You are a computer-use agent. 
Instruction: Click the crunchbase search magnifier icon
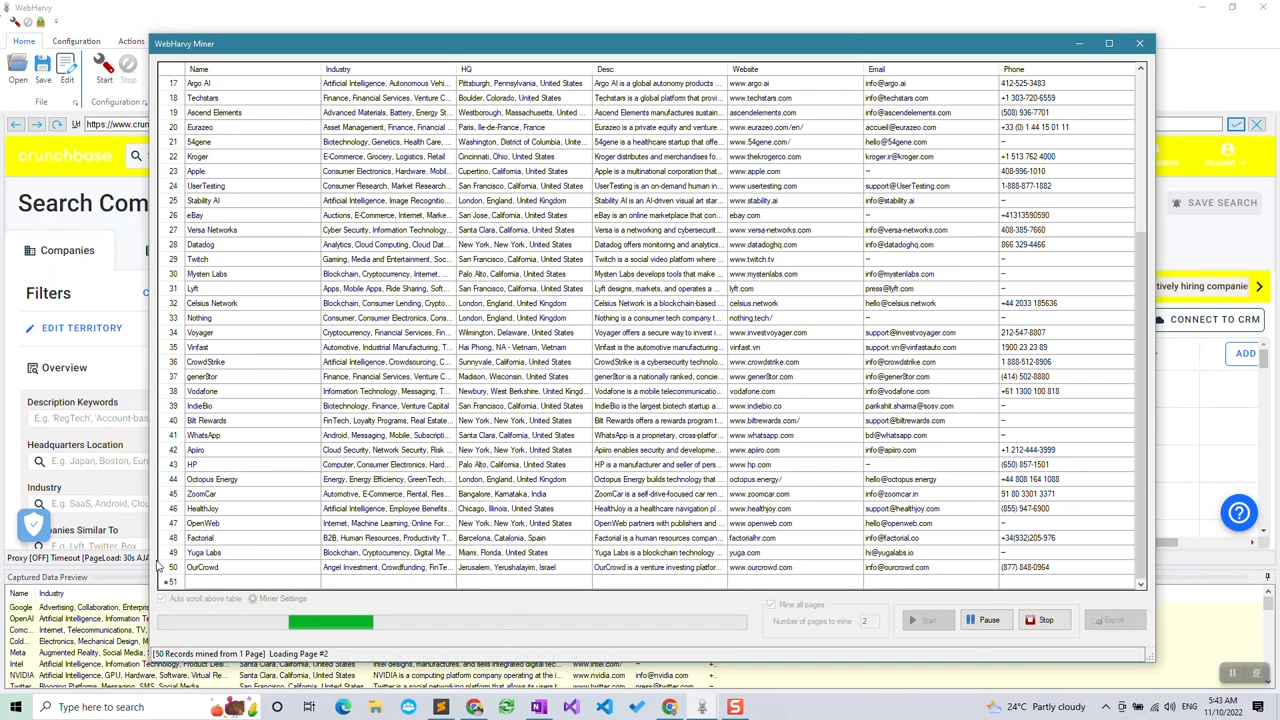pos(136,156)
